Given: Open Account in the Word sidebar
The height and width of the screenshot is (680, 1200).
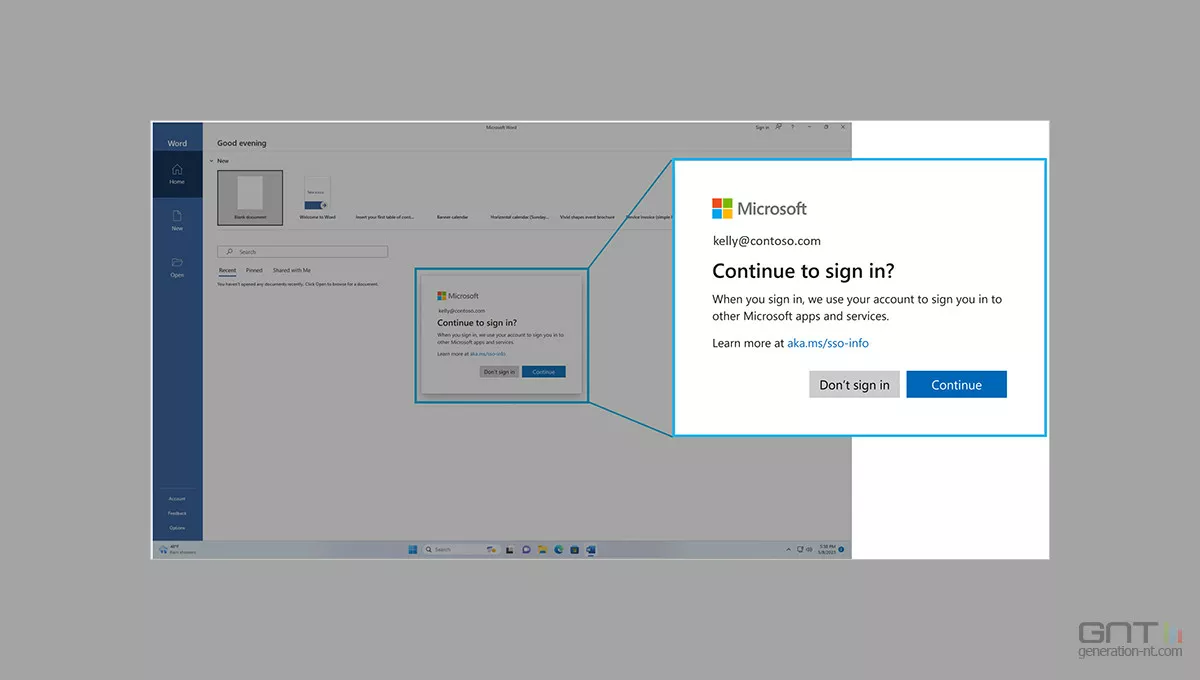Looking at the screenshot, I should [177, 498].
